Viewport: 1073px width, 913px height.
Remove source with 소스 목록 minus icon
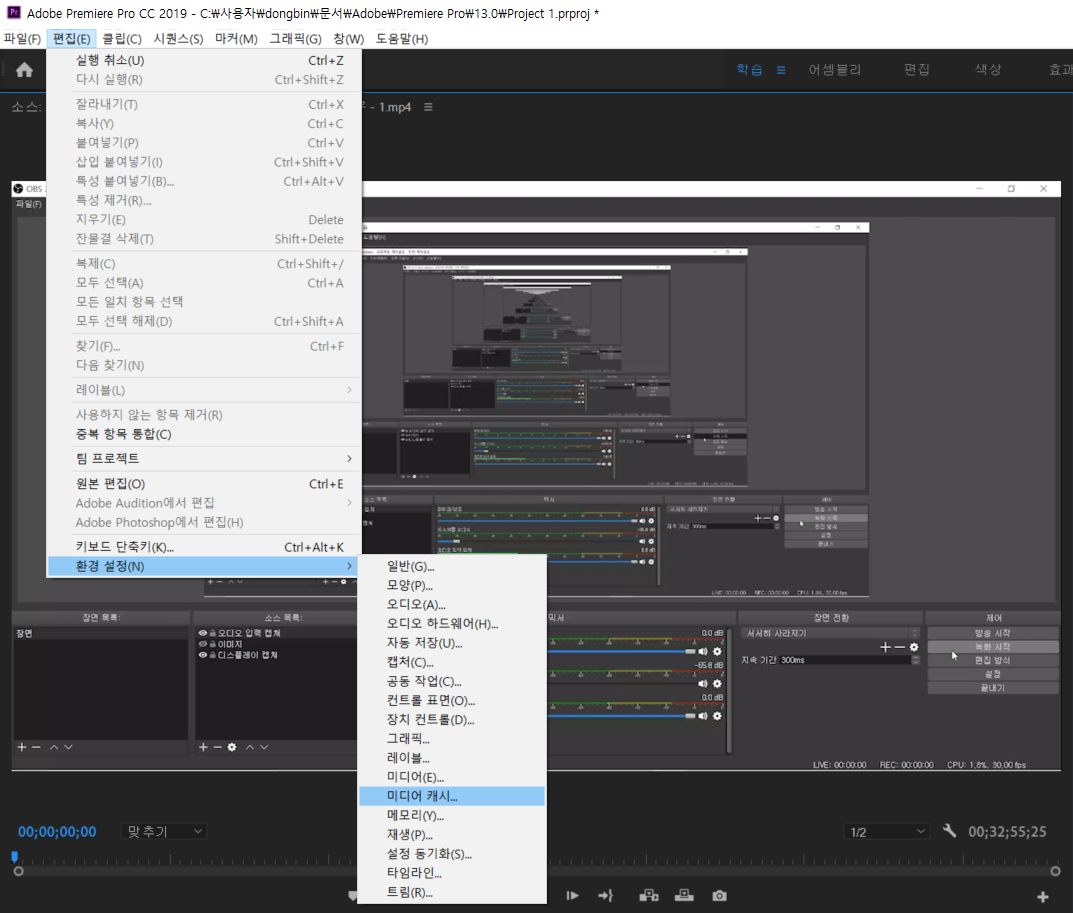click(218, 747)
